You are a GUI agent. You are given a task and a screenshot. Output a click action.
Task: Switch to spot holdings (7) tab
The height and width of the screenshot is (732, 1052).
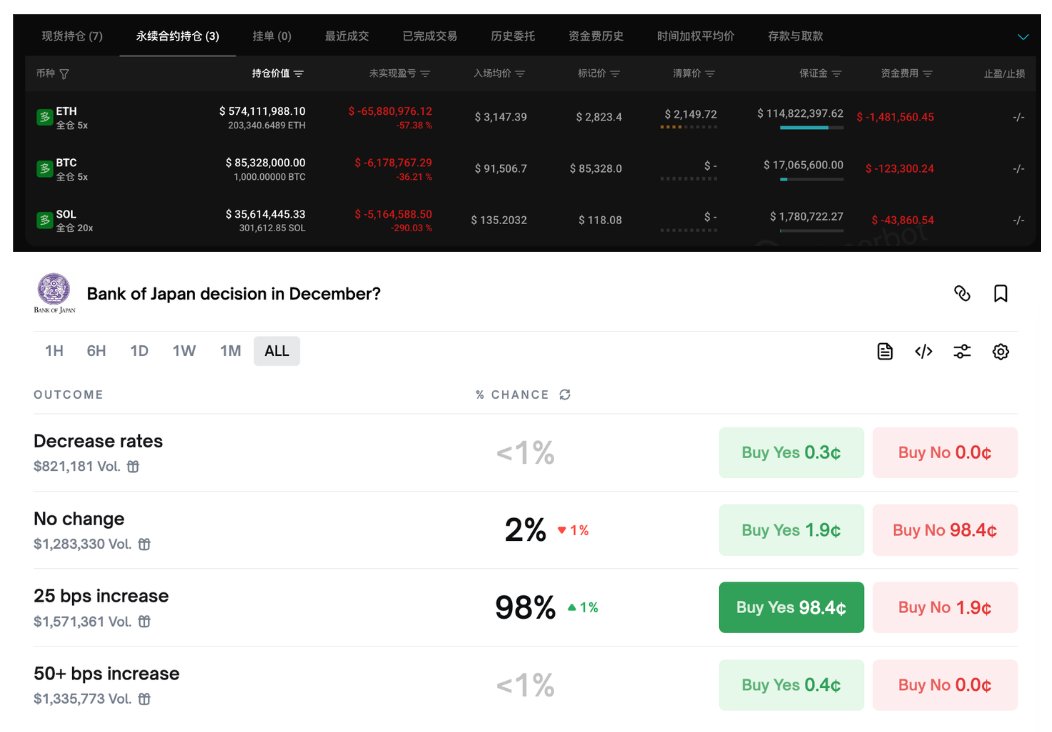point(72,36)
